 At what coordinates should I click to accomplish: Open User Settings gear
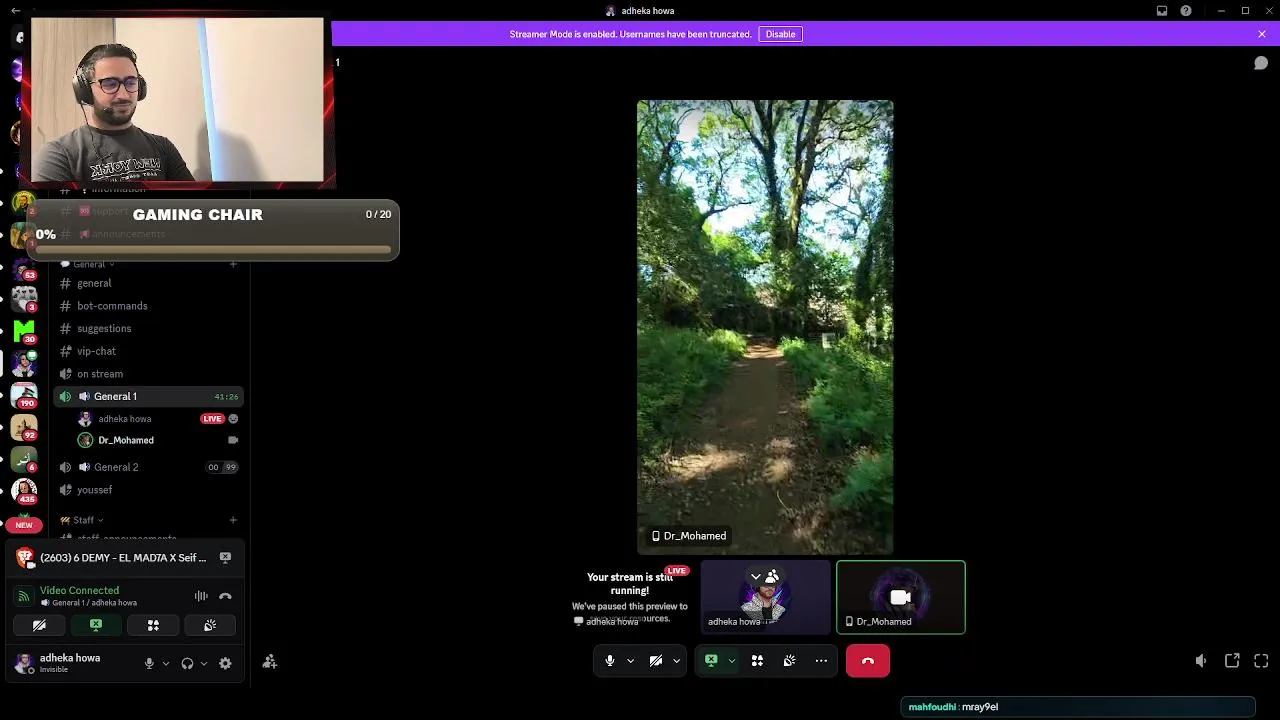[x=225, y=663]
